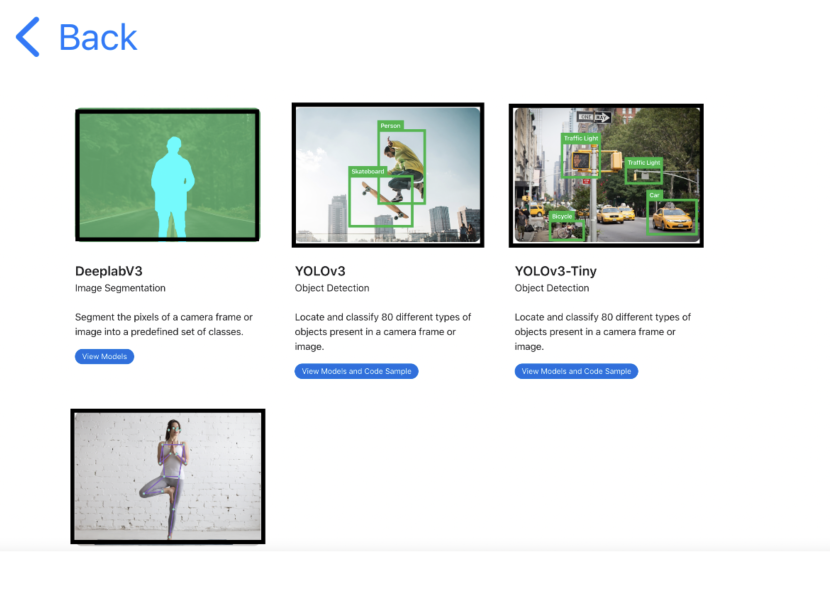Select the YOLOv3-Tiny title text

coord(555,271)
